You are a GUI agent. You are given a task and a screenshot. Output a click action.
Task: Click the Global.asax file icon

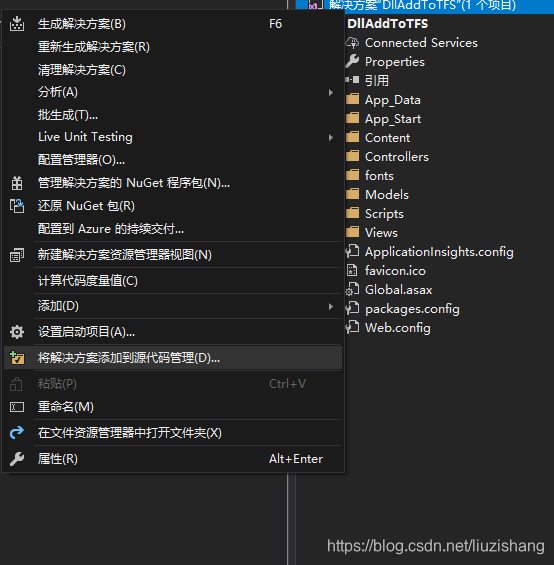click(352, 289)
